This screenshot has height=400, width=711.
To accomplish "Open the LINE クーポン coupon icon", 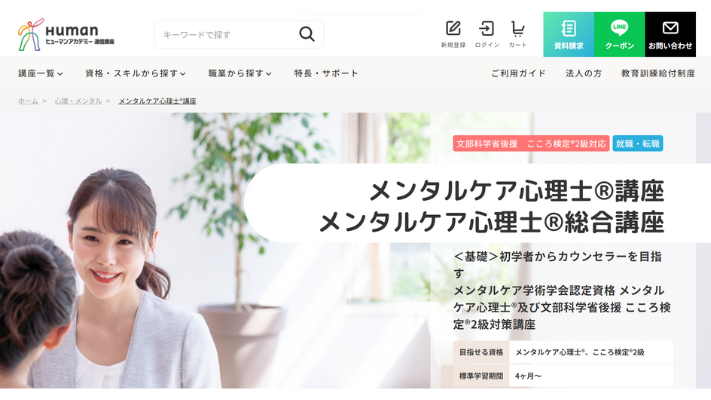I will (x=619, y=34).
